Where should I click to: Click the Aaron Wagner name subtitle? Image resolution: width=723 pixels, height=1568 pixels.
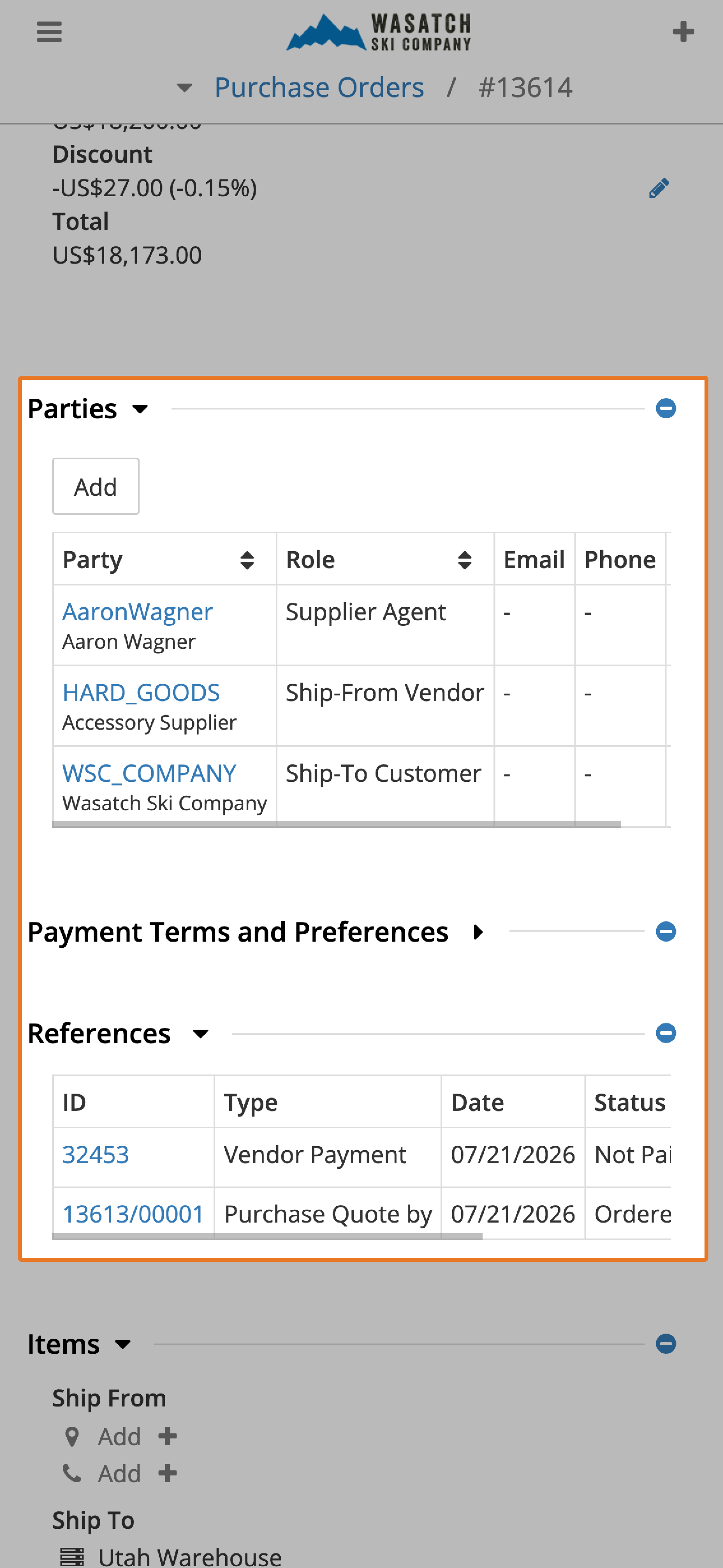tap(129, 642)
